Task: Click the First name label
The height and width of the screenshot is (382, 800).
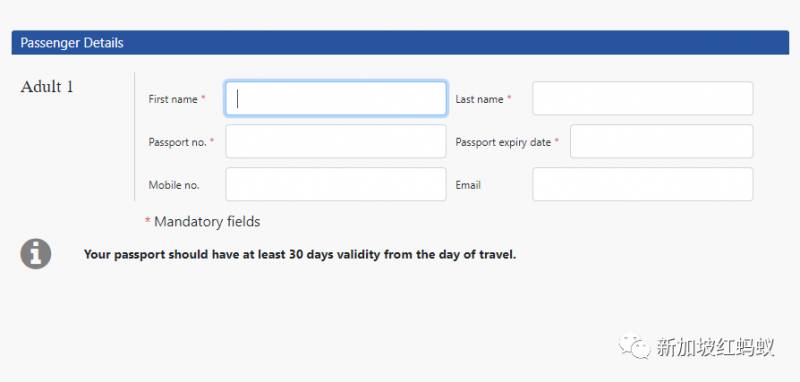Action: tap(173, 99)
